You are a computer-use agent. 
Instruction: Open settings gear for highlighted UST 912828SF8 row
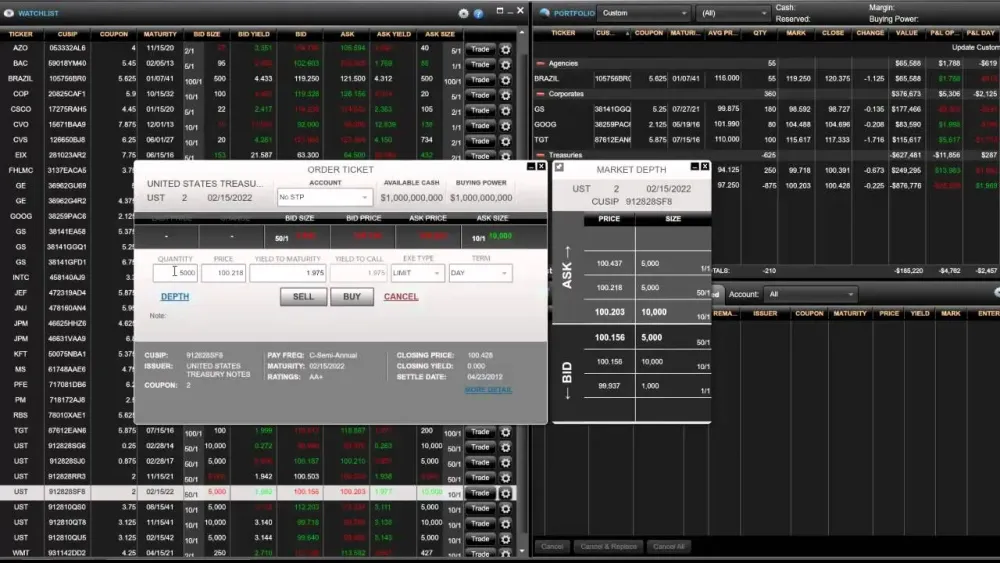506,493
